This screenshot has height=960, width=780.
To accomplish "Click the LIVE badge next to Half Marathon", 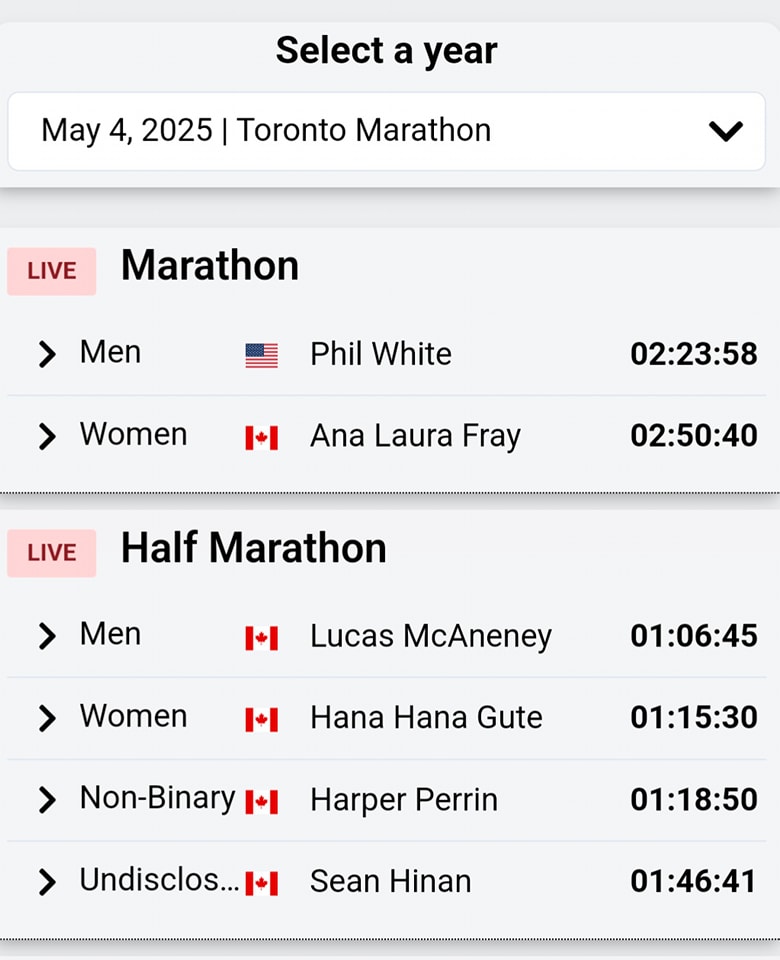I will (x=52, y=553).
